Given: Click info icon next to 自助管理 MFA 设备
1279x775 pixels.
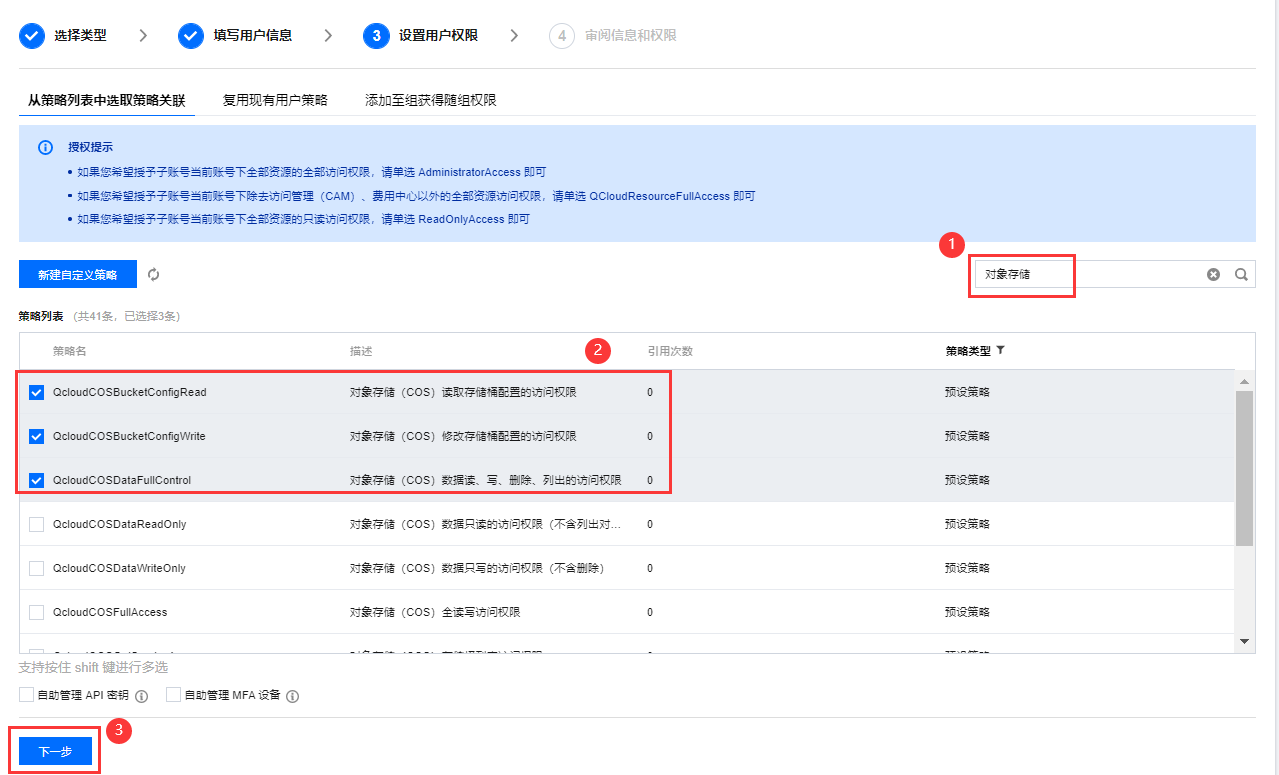Looking at the screenshot, I should [x=293, y=696].
